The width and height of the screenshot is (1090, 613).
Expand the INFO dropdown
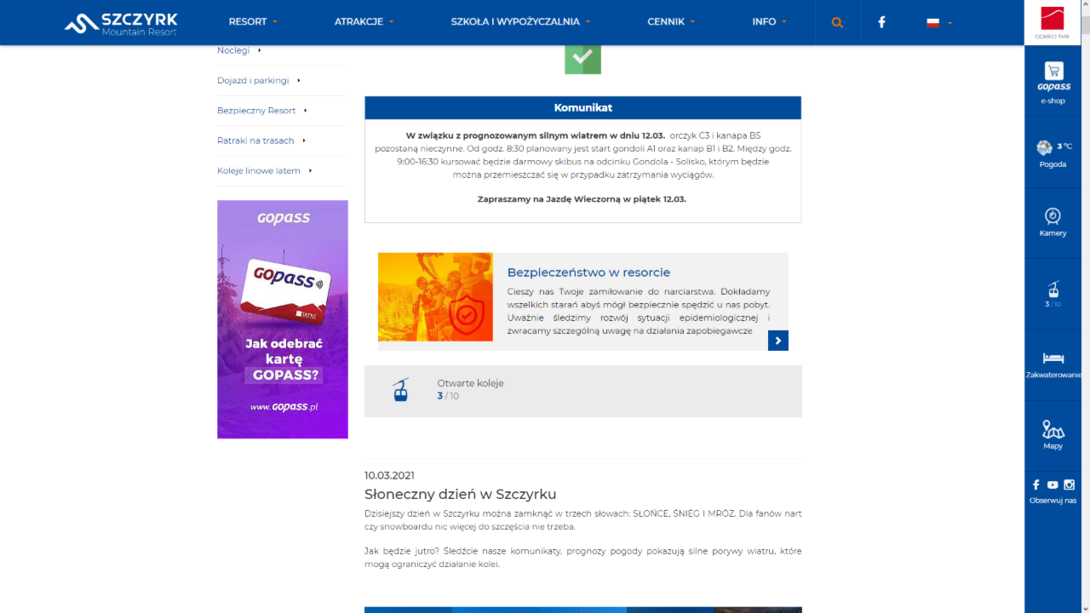pyautogui.click(x=769, y=22)
